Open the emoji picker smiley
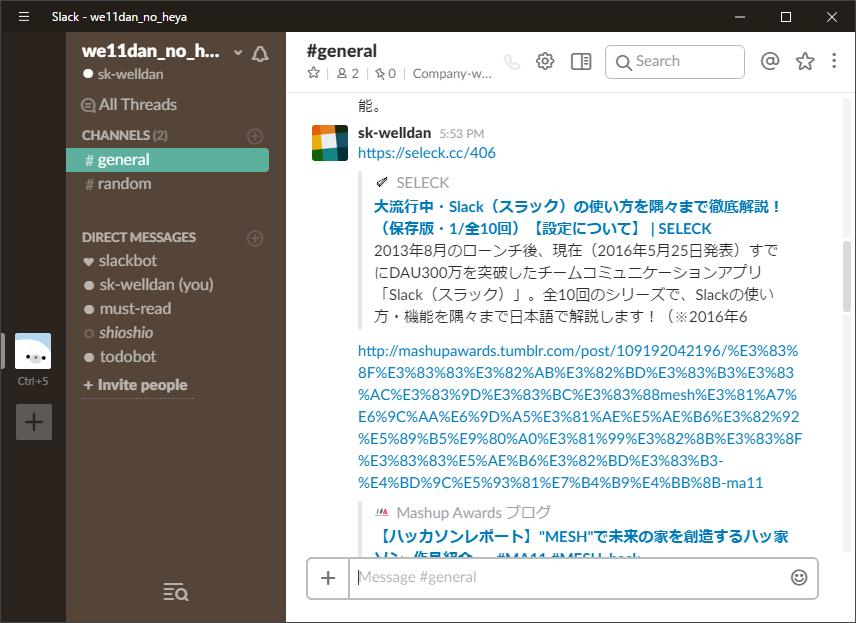 [x=799, y=578]
